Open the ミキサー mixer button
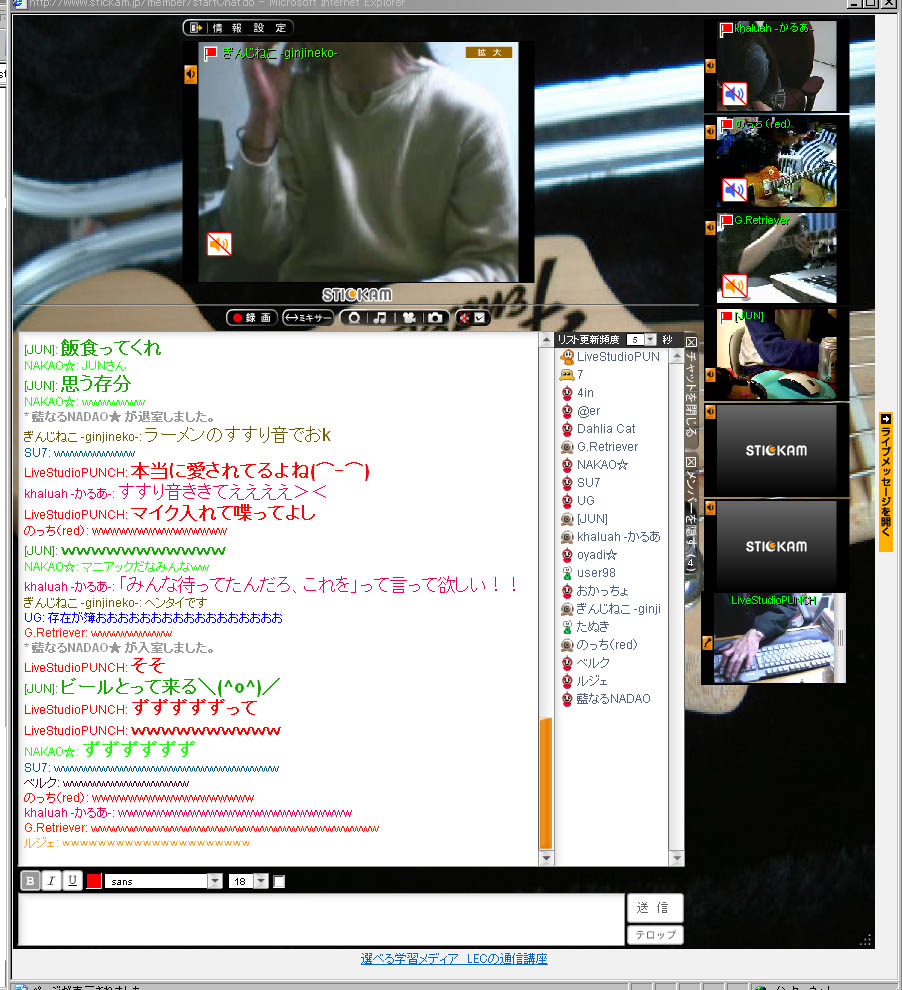Image resolution: width=902 pixels, height=990 pixels. pos(307,318)
